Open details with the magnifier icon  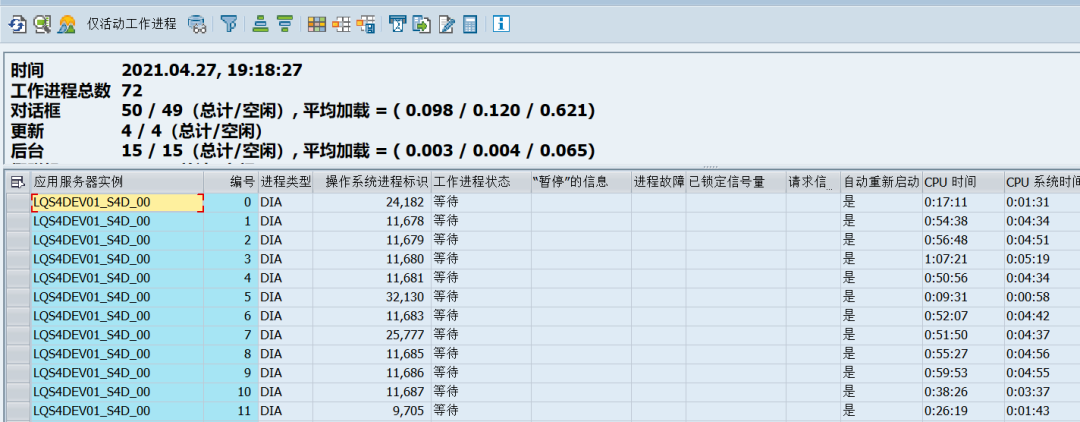42,24
